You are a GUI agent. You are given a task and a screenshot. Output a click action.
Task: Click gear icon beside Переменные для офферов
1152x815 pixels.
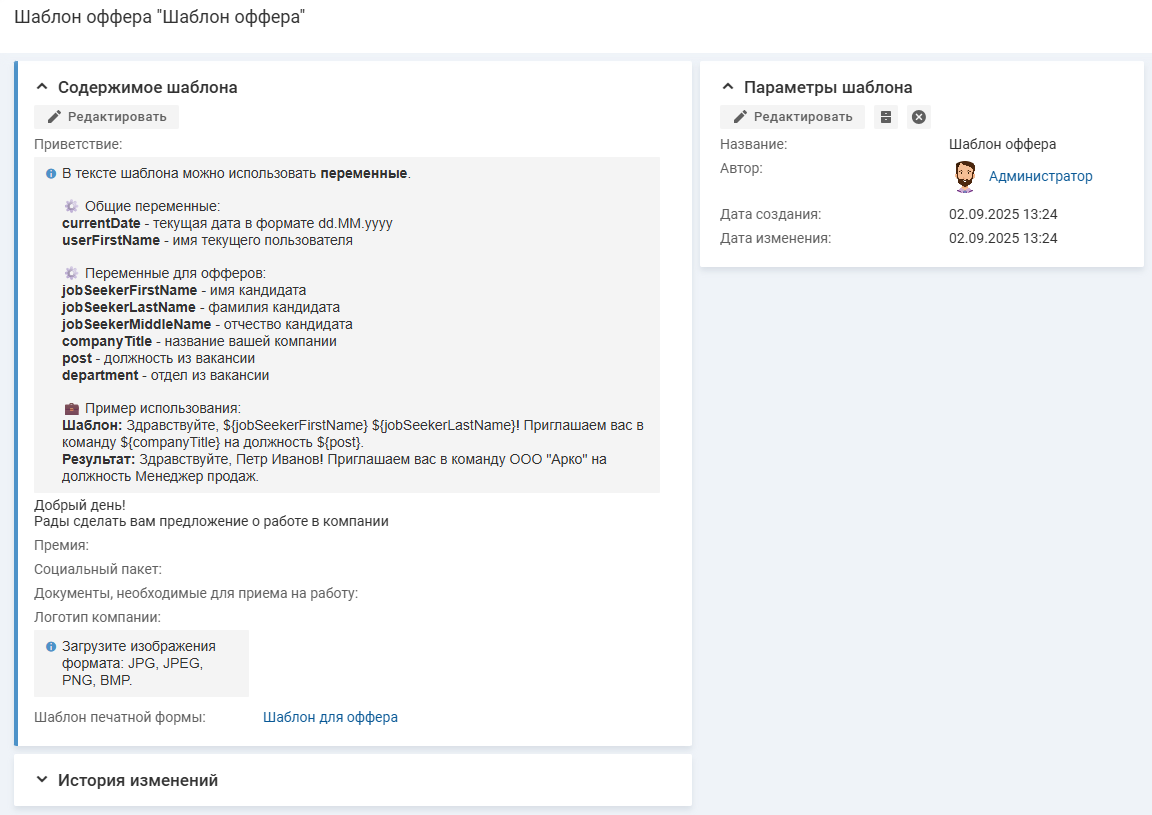[x=71, y=273]
